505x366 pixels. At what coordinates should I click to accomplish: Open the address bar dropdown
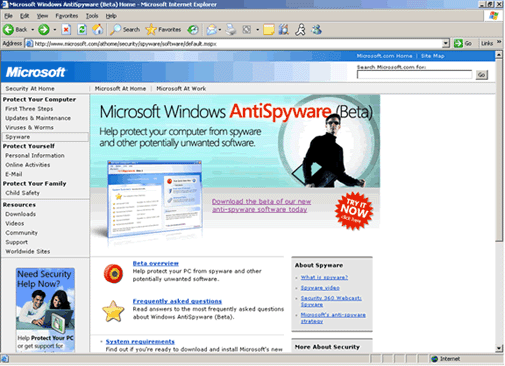coord(446,43)
